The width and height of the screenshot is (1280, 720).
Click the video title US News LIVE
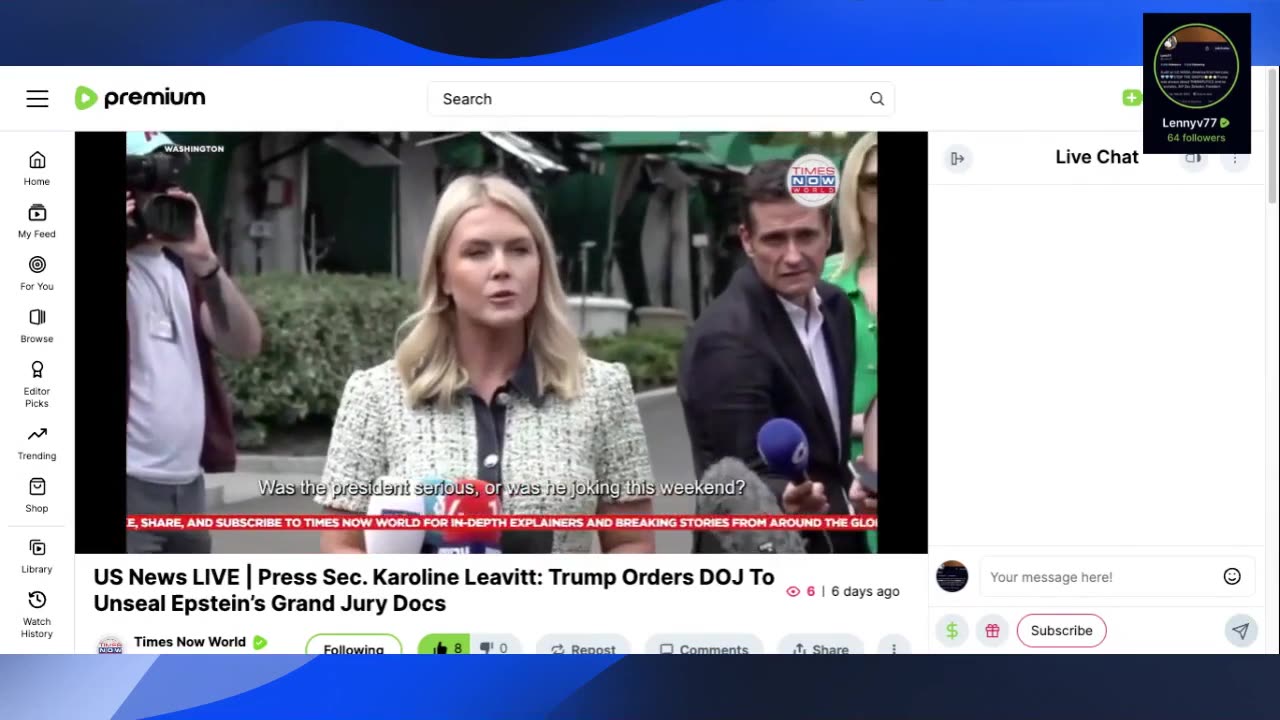coord(434,590)
